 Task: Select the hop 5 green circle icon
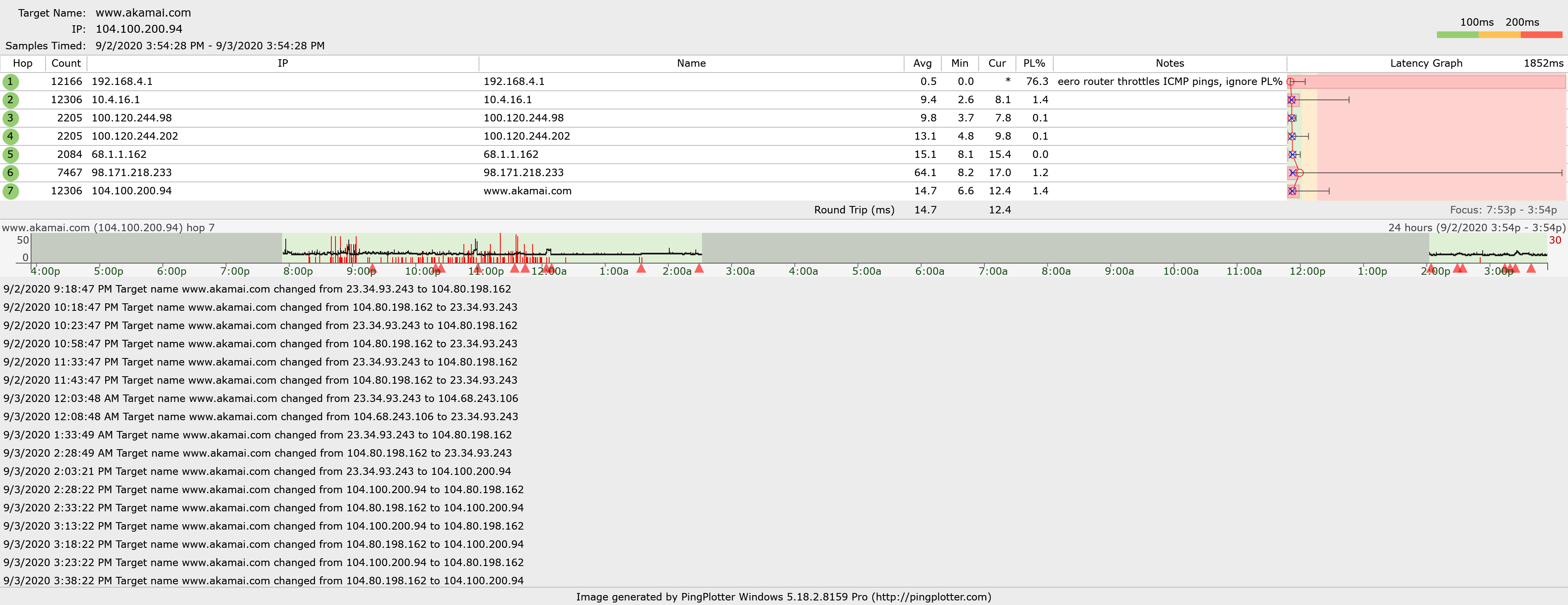(10, 155)
